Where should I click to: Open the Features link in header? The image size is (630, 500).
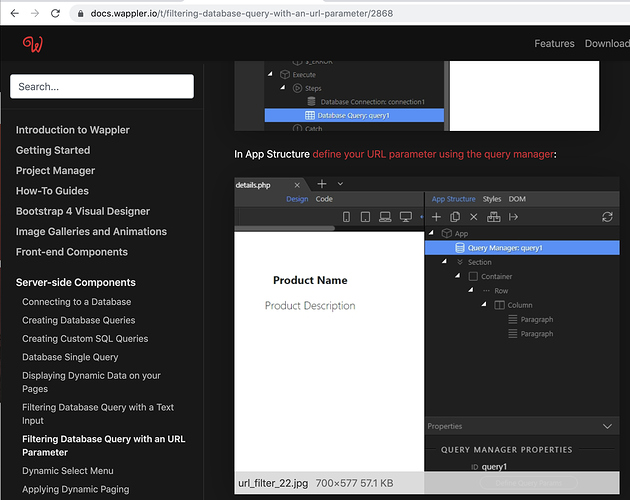coord(554,44)
